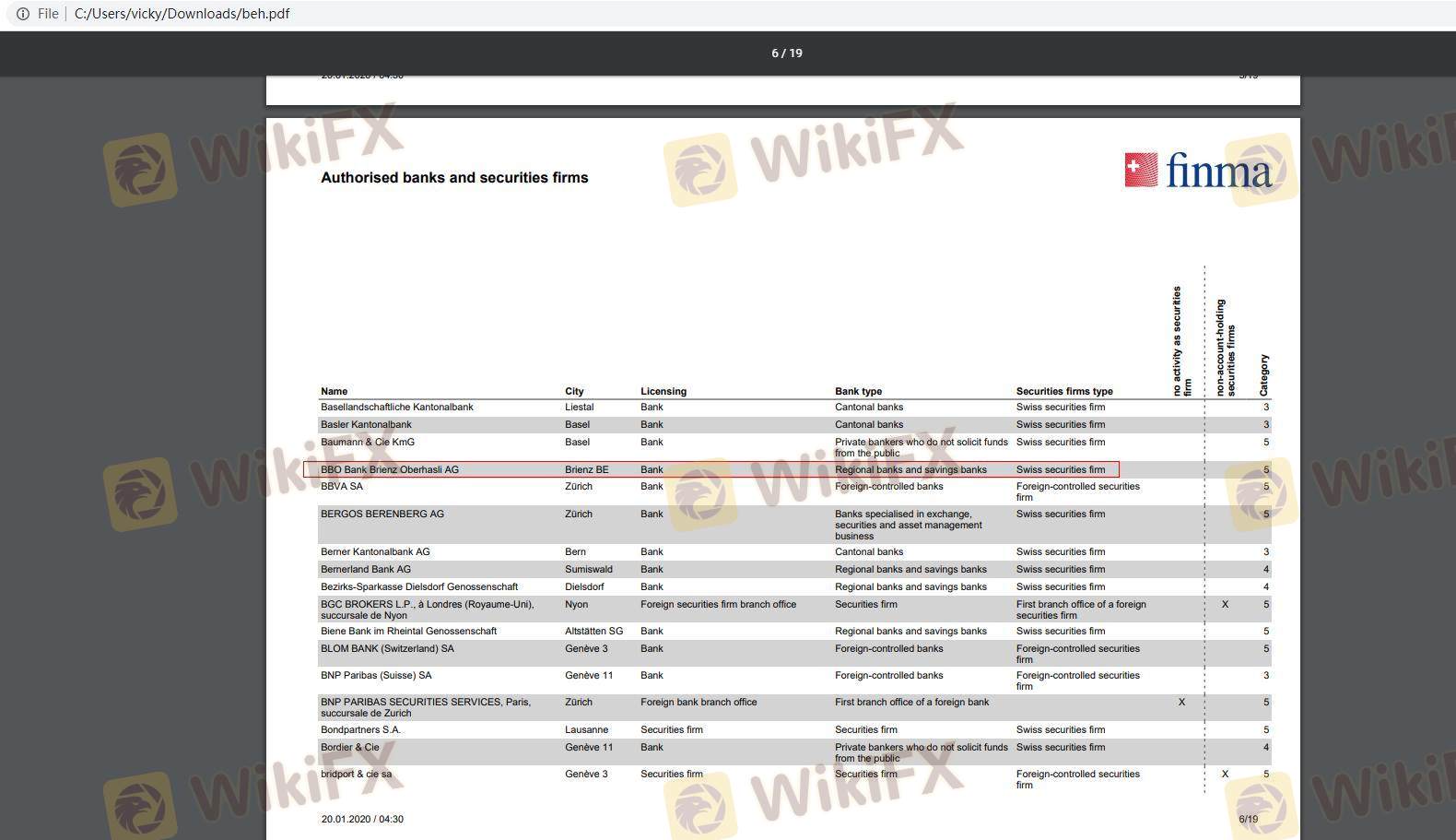1456x840 pixels.
Task: Click the File label in the address bar
Action: 48,14
